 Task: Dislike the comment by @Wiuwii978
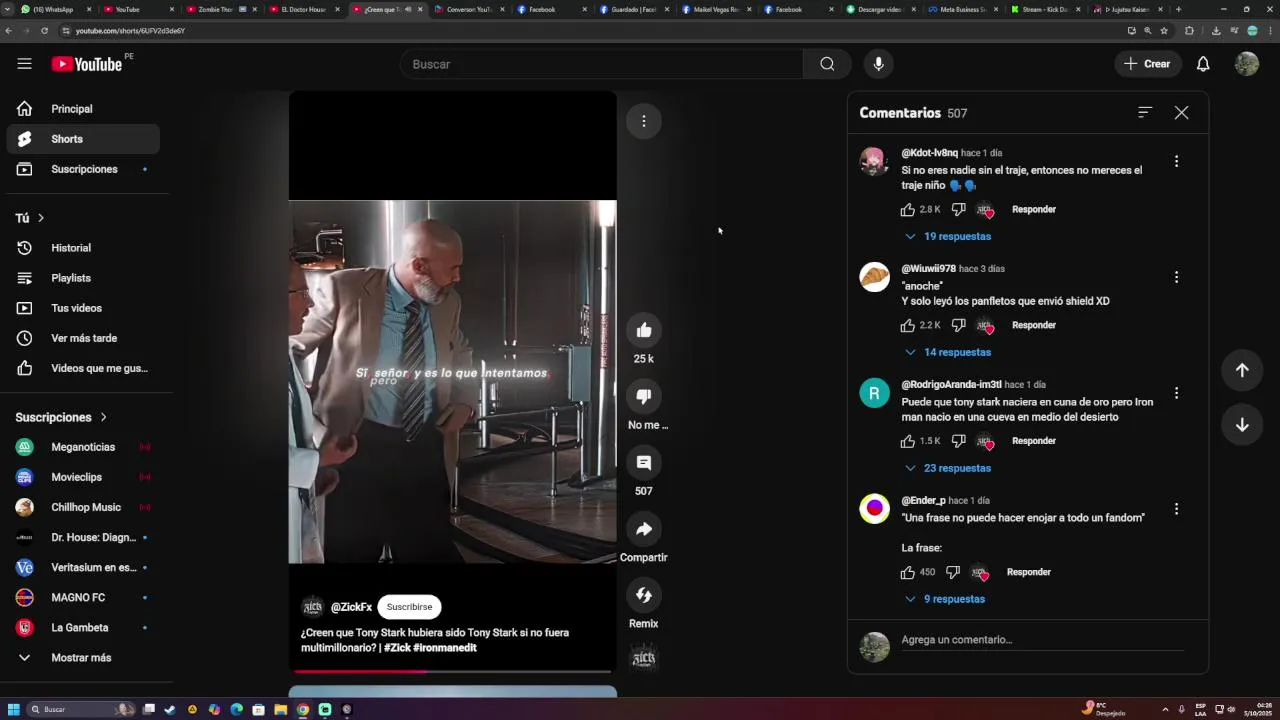958,325
